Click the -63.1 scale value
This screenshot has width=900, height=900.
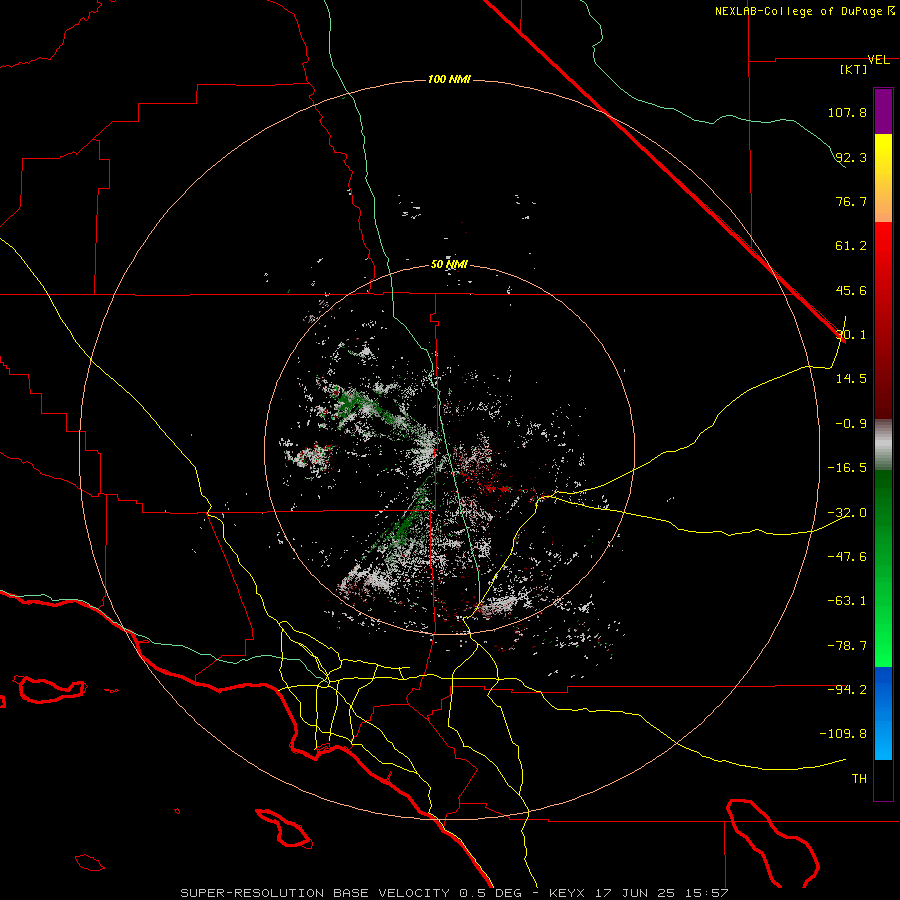coord(847,601)
